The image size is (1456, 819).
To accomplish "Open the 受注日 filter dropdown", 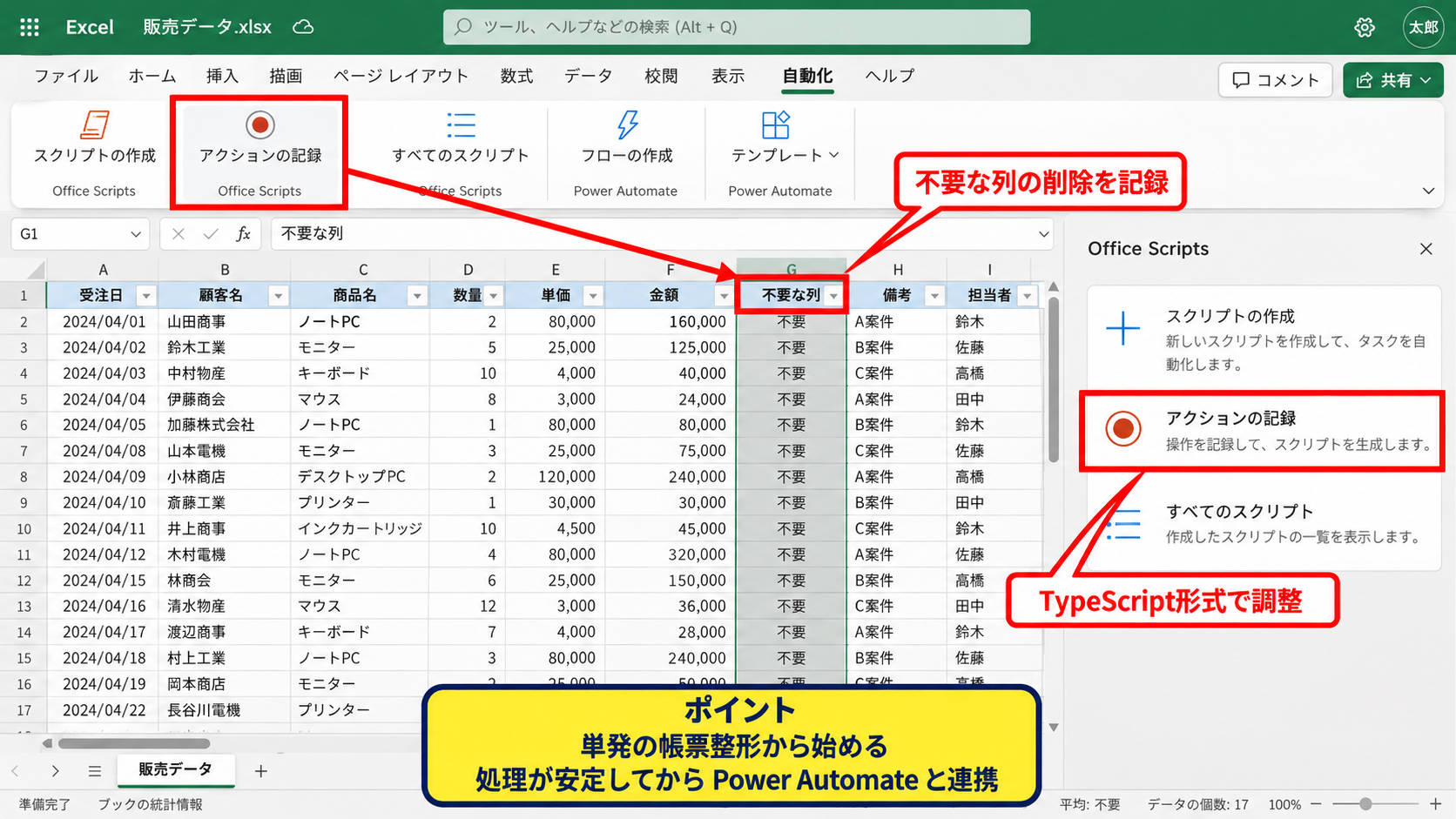I will [x=146, y=296].
